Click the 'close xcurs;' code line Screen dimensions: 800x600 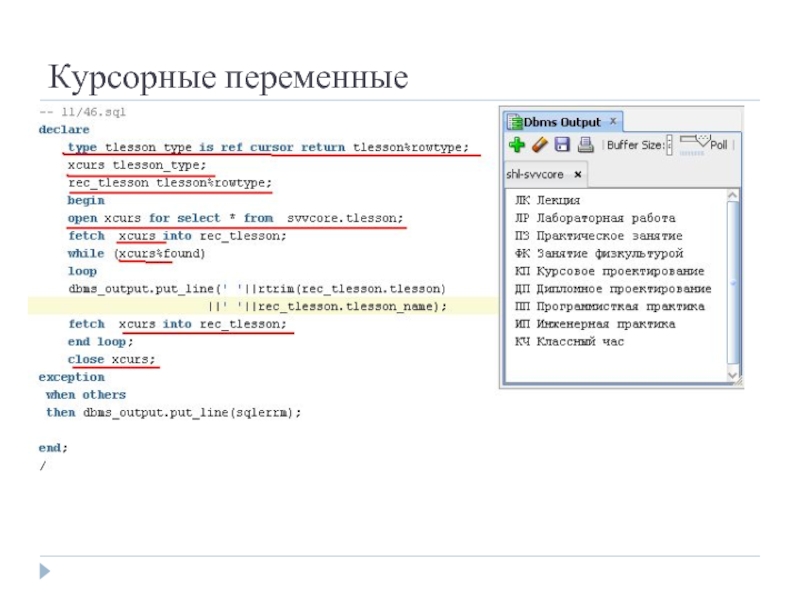111,360
